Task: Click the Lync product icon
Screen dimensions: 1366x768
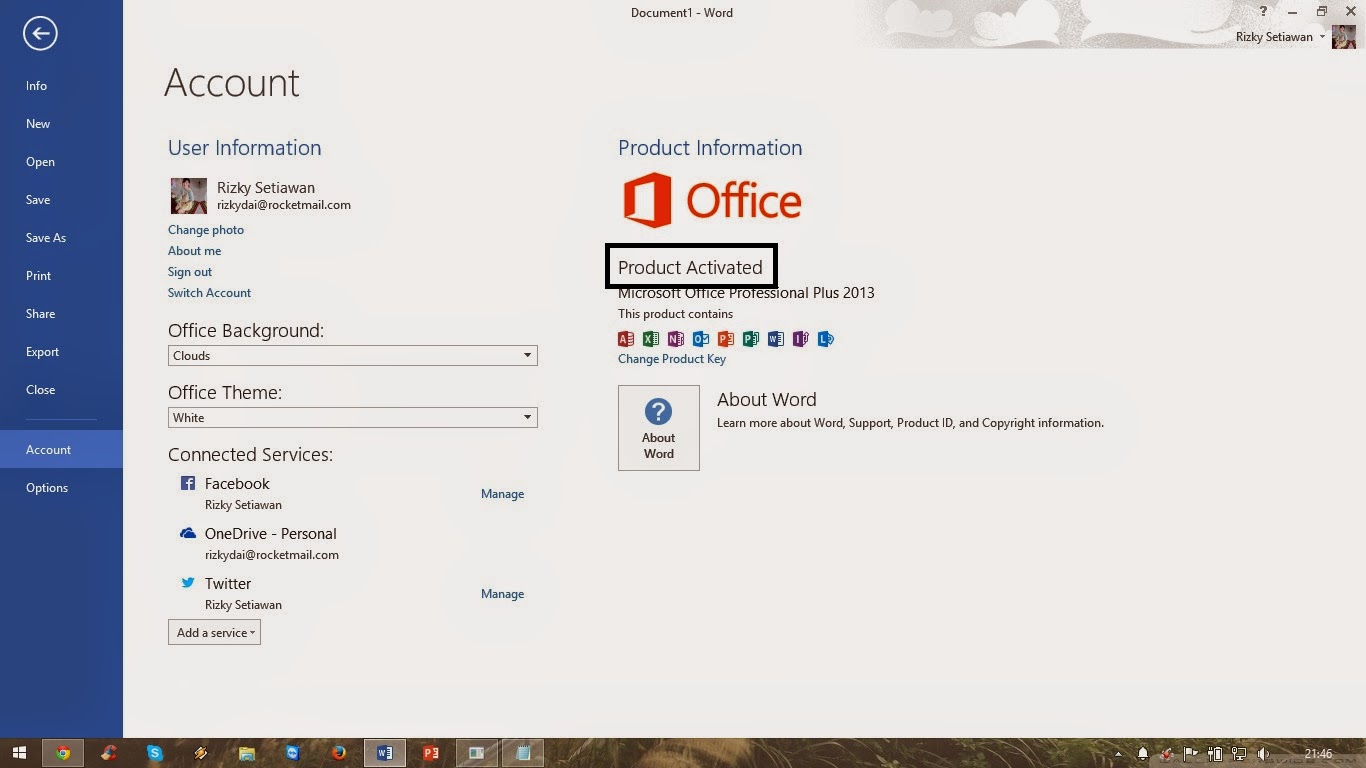Action: (826, 339)
